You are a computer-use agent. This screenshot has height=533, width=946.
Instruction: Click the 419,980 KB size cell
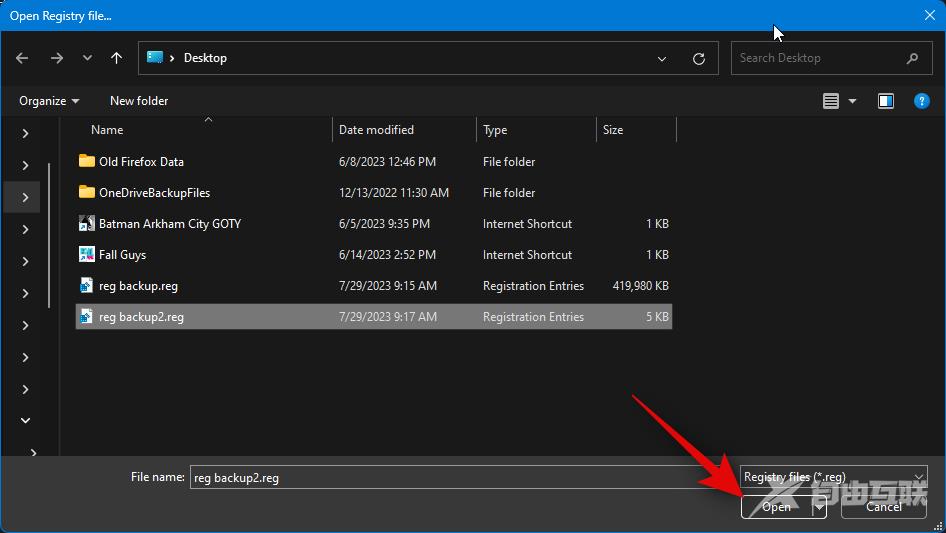[x=641, y=286]
